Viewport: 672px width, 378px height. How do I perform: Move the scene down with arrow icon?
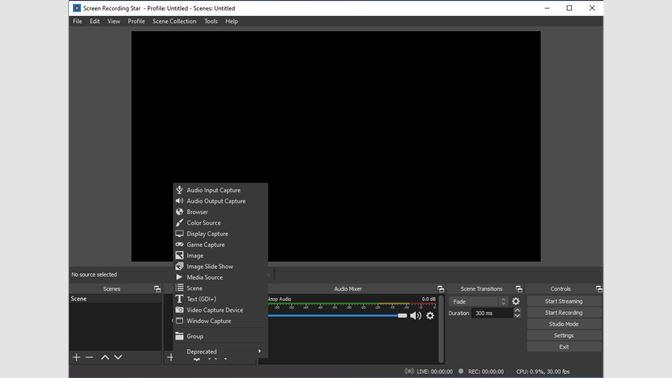(x=118, y=357)
